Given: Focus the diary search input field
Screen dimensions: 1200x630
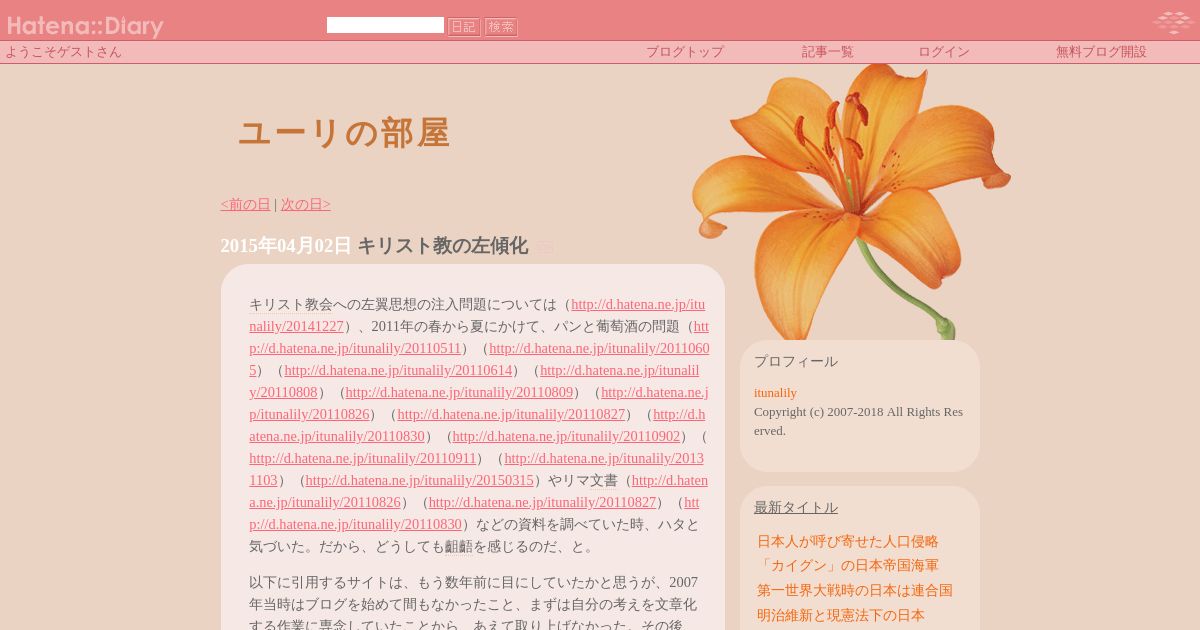Looking at the screenshot, I should [385, 25].
